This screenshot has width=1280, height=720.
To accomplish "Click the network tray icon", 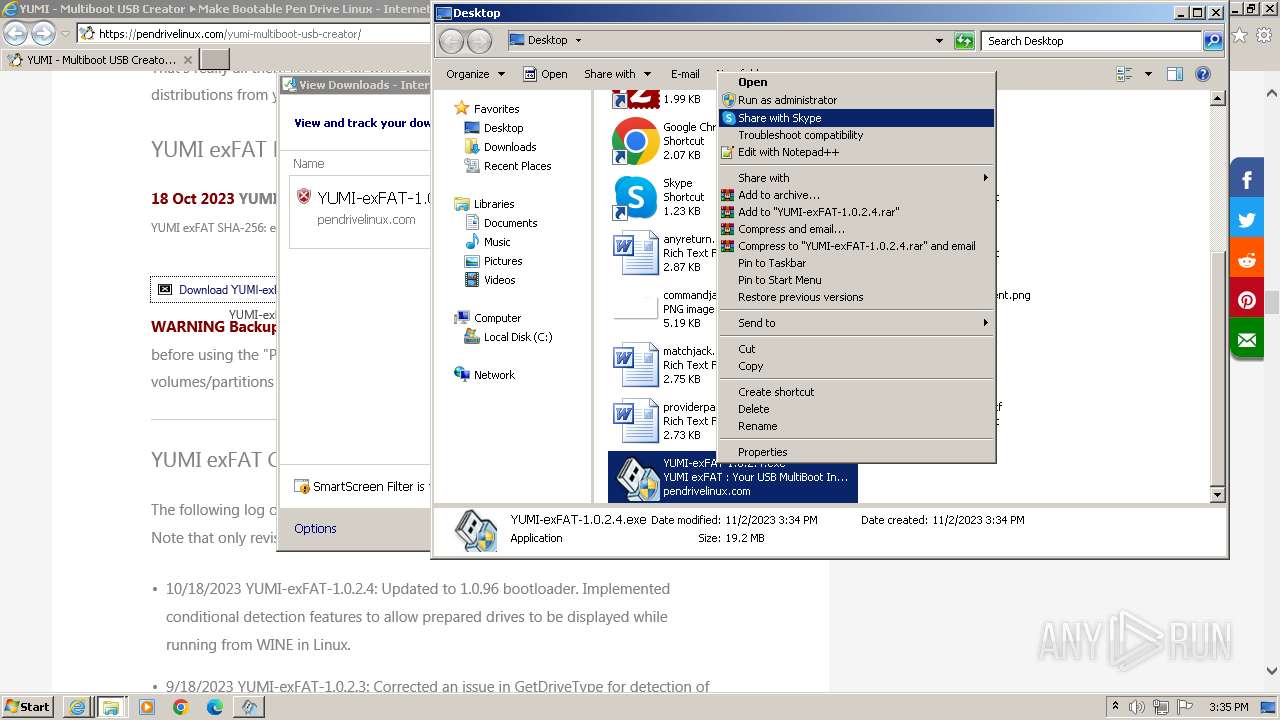I will coord(1160,707).
